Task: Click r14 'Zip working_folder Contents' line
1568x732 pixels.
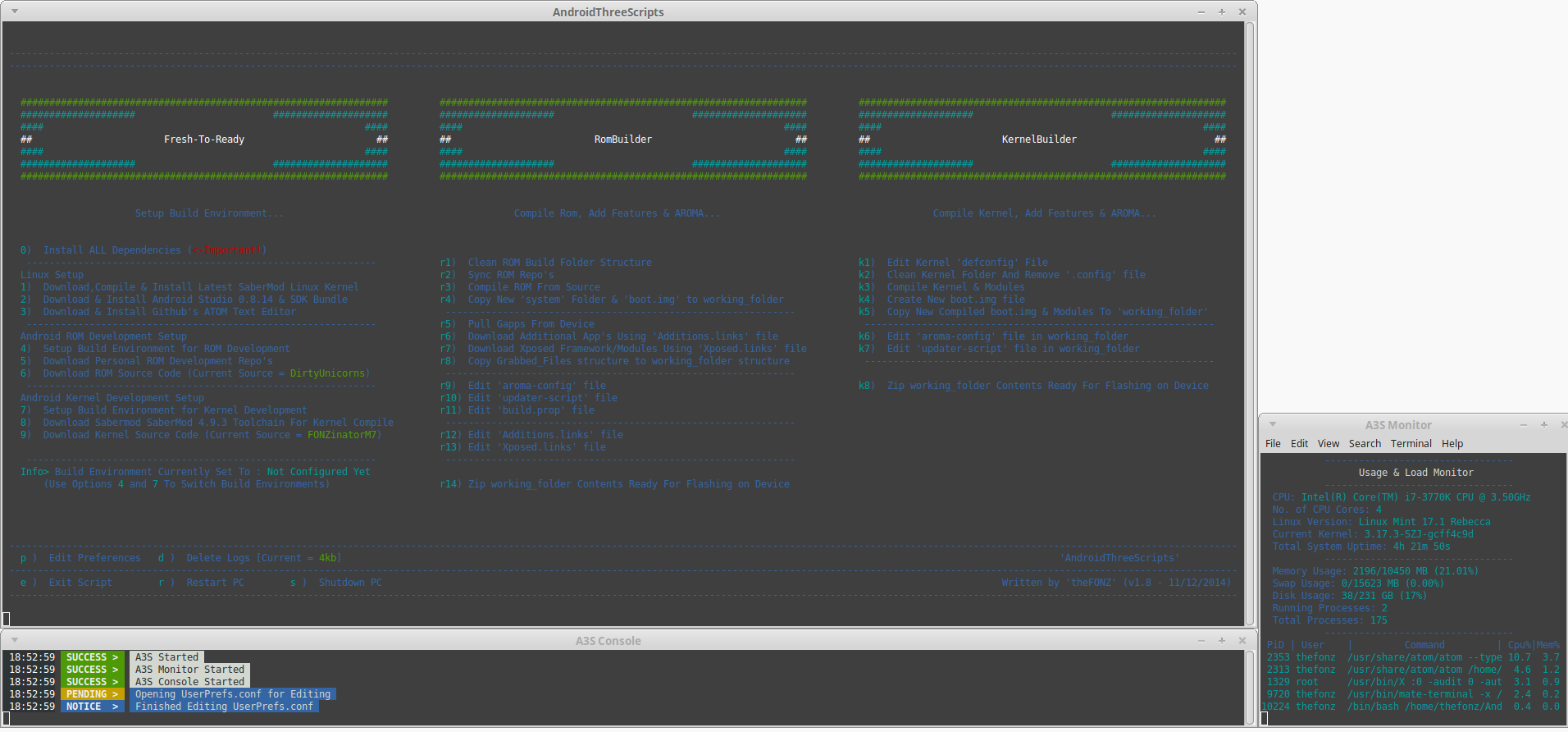Action: pyautogui.click(x=615, y=484)
